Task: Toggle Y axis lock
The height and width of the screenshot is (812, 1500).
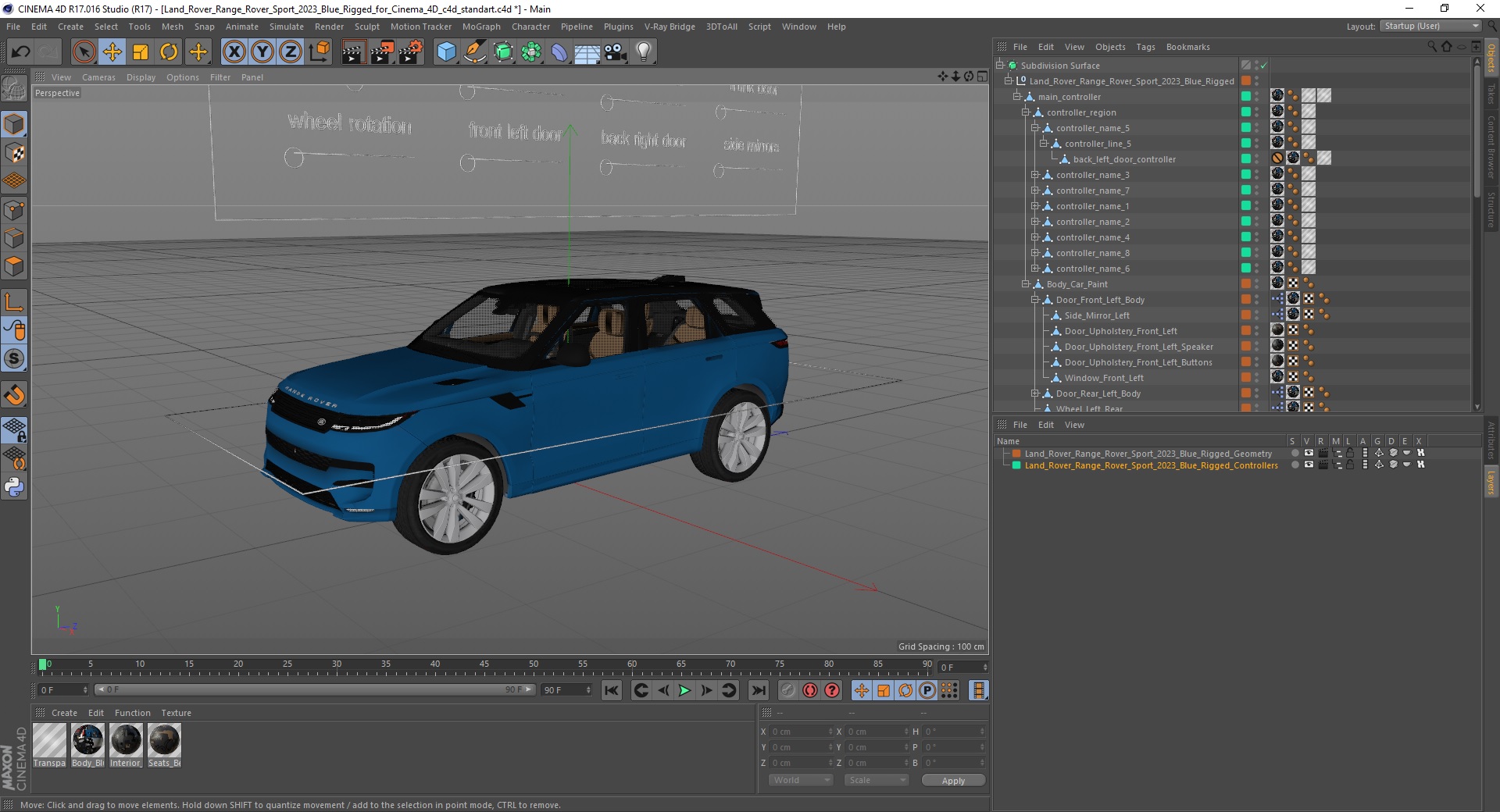Action: pos(262,52)
